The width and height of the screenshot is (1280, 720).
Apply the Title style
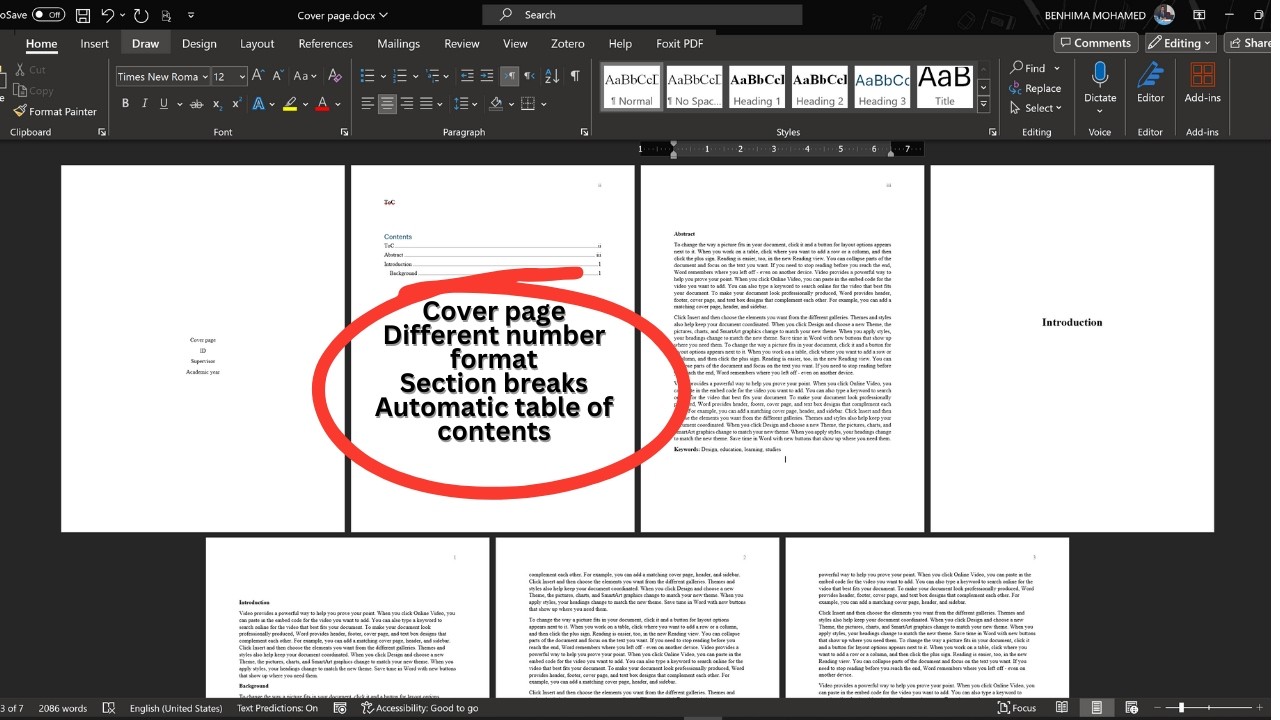(x=945, y=88)
